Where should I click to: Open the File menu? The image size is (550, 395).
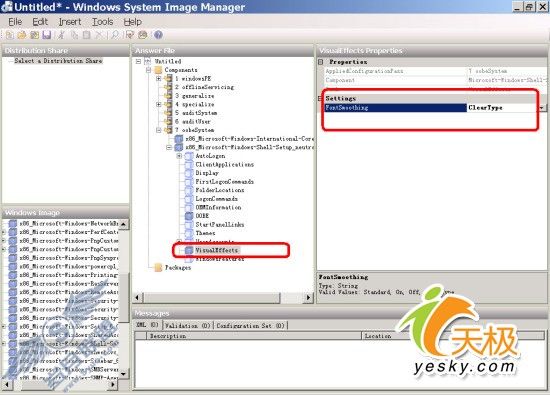15,22
